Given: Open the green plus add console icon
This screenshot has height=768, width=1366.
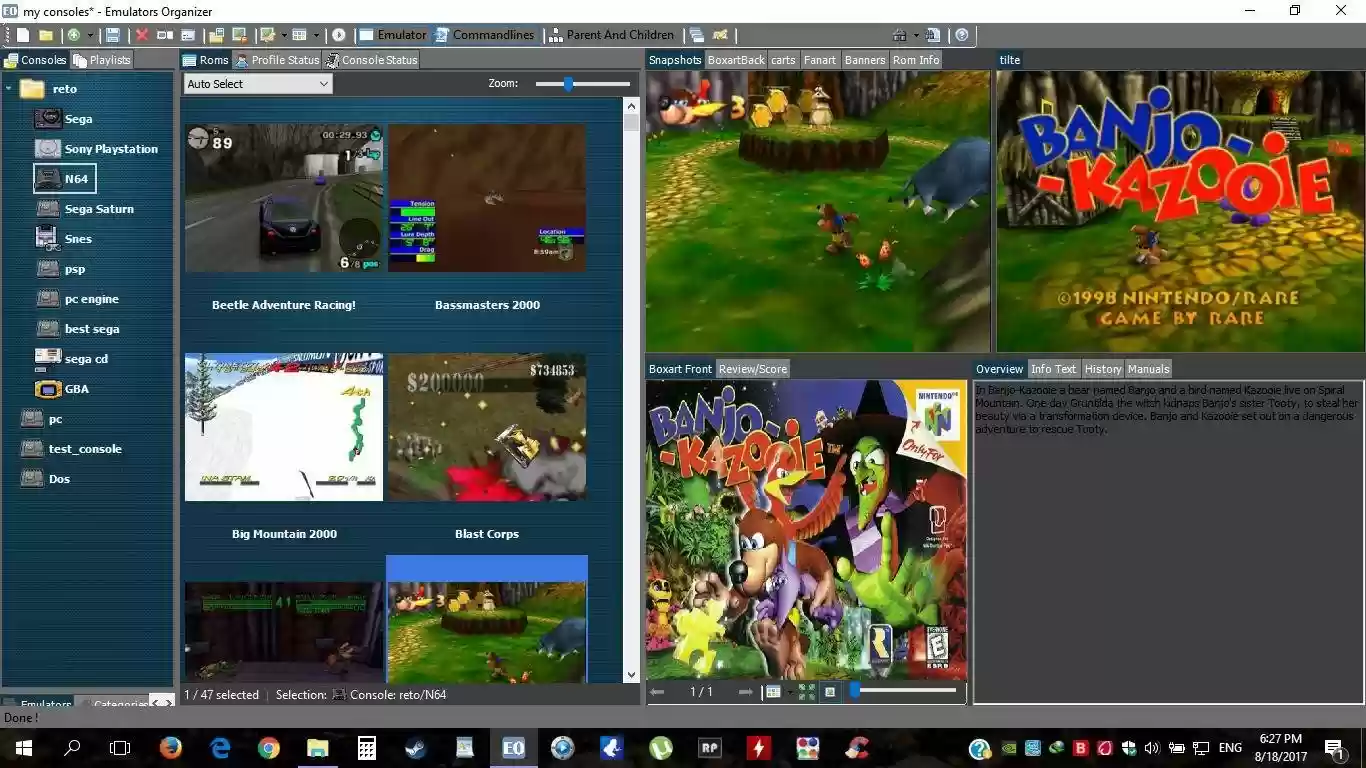Looking at the screenshot, I should coord(75,35).
